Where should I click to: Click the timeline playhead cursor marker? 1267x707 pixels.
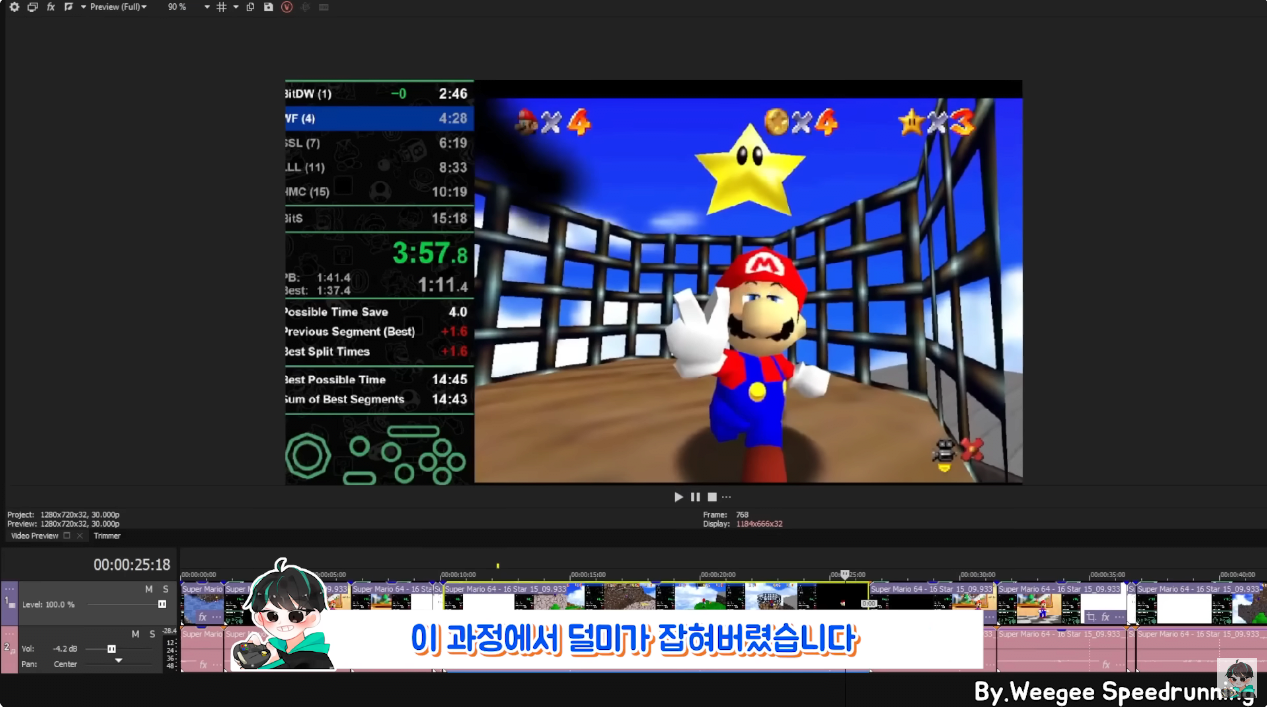(845, 575)
